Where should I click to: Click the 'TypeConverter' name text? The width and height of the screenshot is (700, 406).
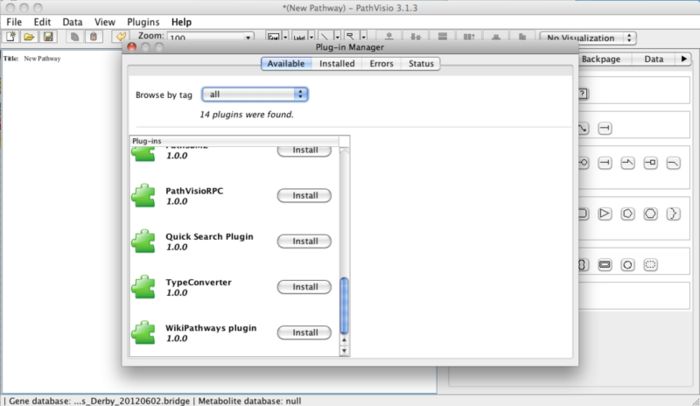[198, 282]
